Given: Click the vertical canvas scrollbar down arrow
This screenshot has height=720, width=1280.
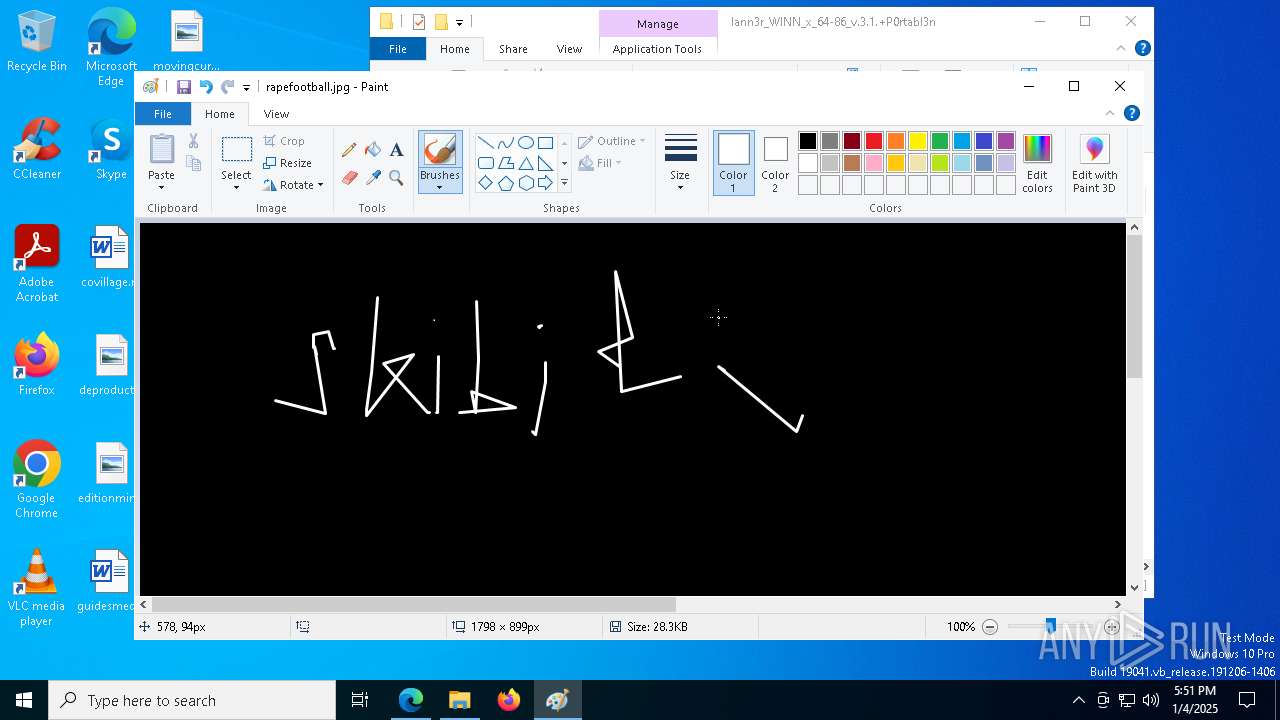Looking at the screenshot, I should click(x=1134, y=587).
